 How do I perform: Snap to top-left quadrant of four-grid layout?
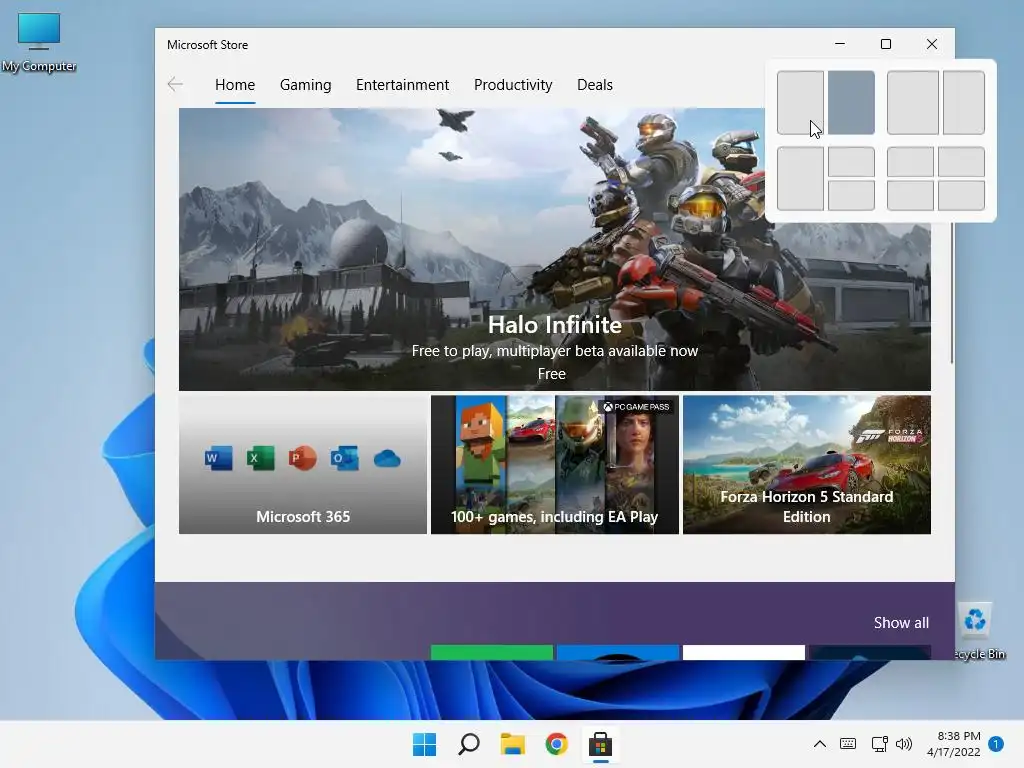(x=910, y=161)
